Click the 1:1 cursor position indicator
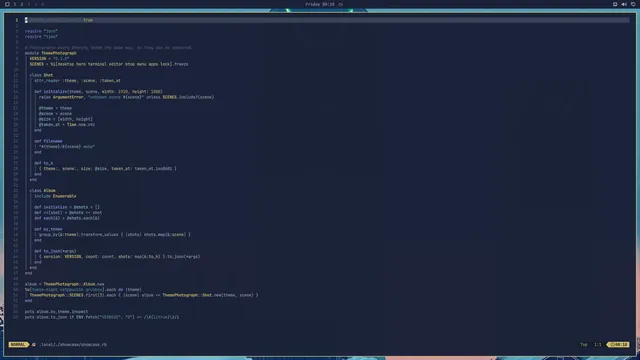640x360 pixels. click(x=598, y=344)
